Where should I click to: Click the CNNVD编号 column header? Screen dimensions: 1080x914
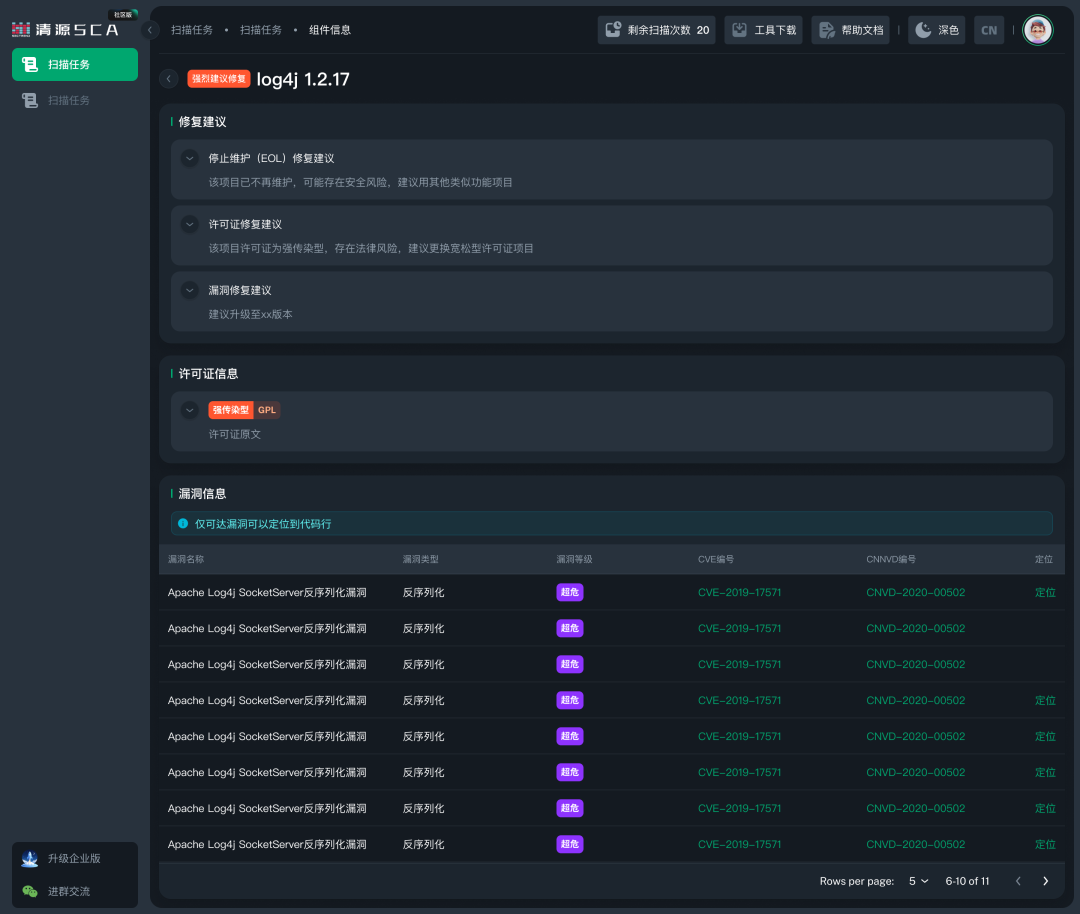point(891,559)
